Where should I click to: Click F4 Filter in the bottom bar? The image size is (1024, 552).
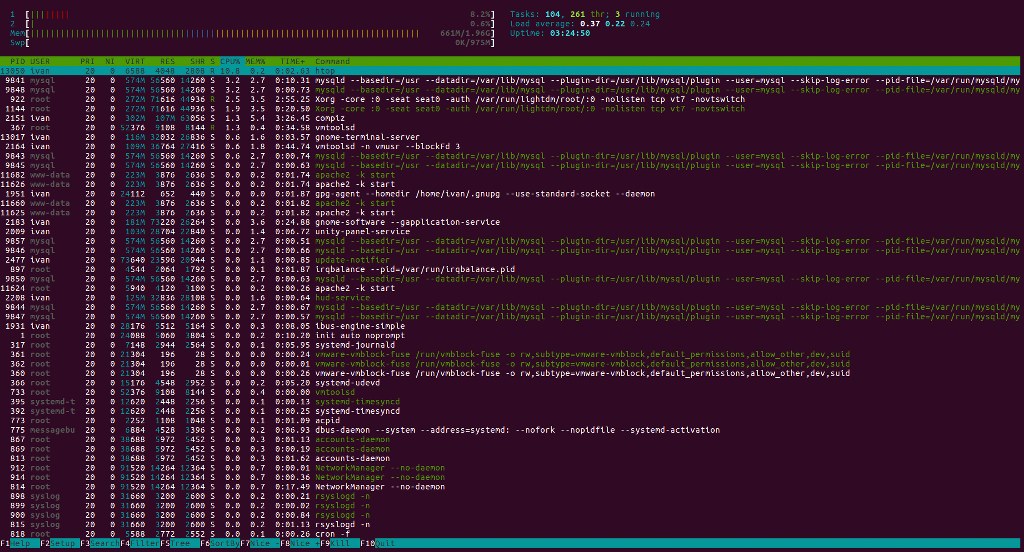coord(140,544)
